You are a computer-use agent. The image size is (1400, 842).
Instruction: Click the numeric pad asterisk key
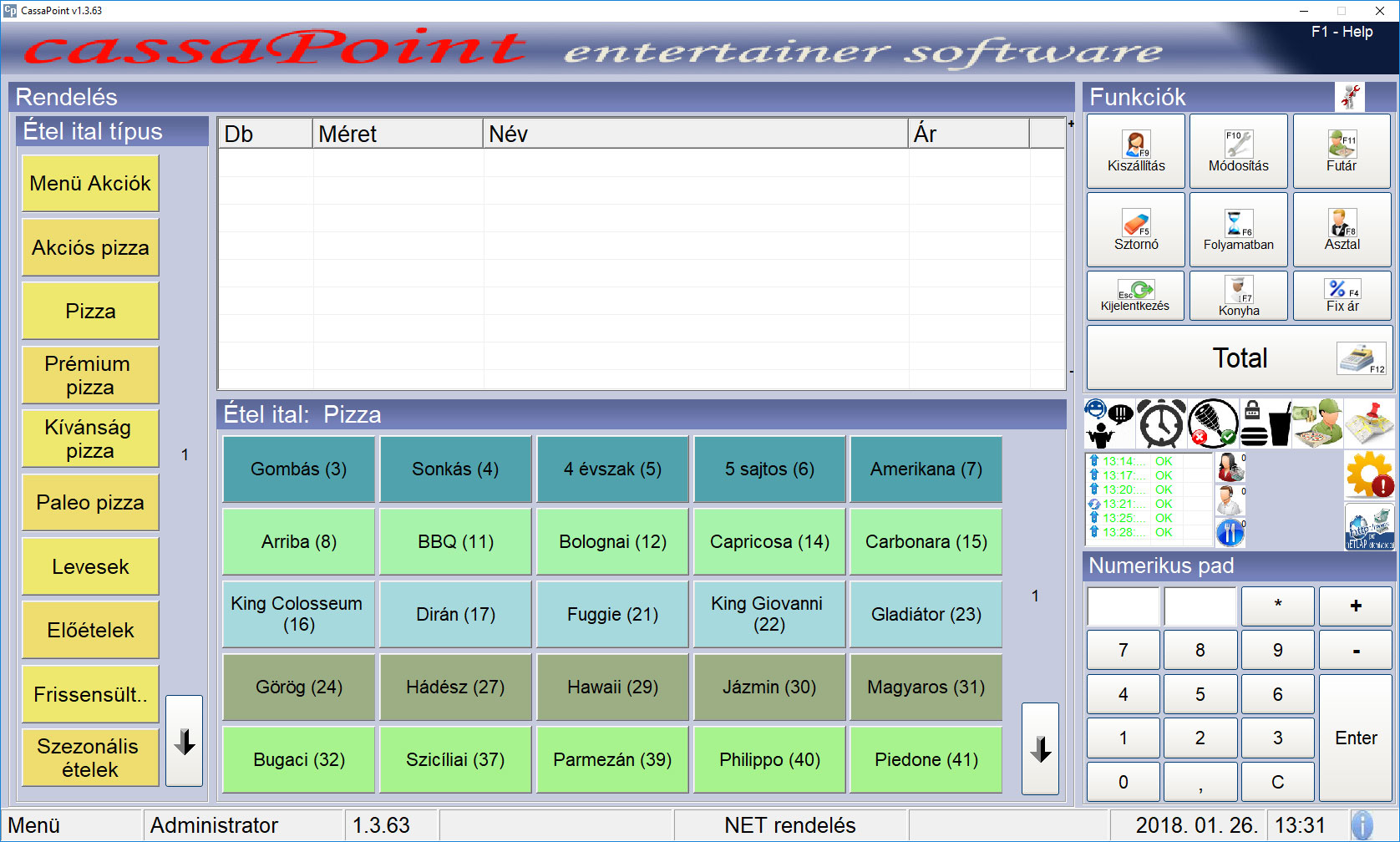[1278, 606]
